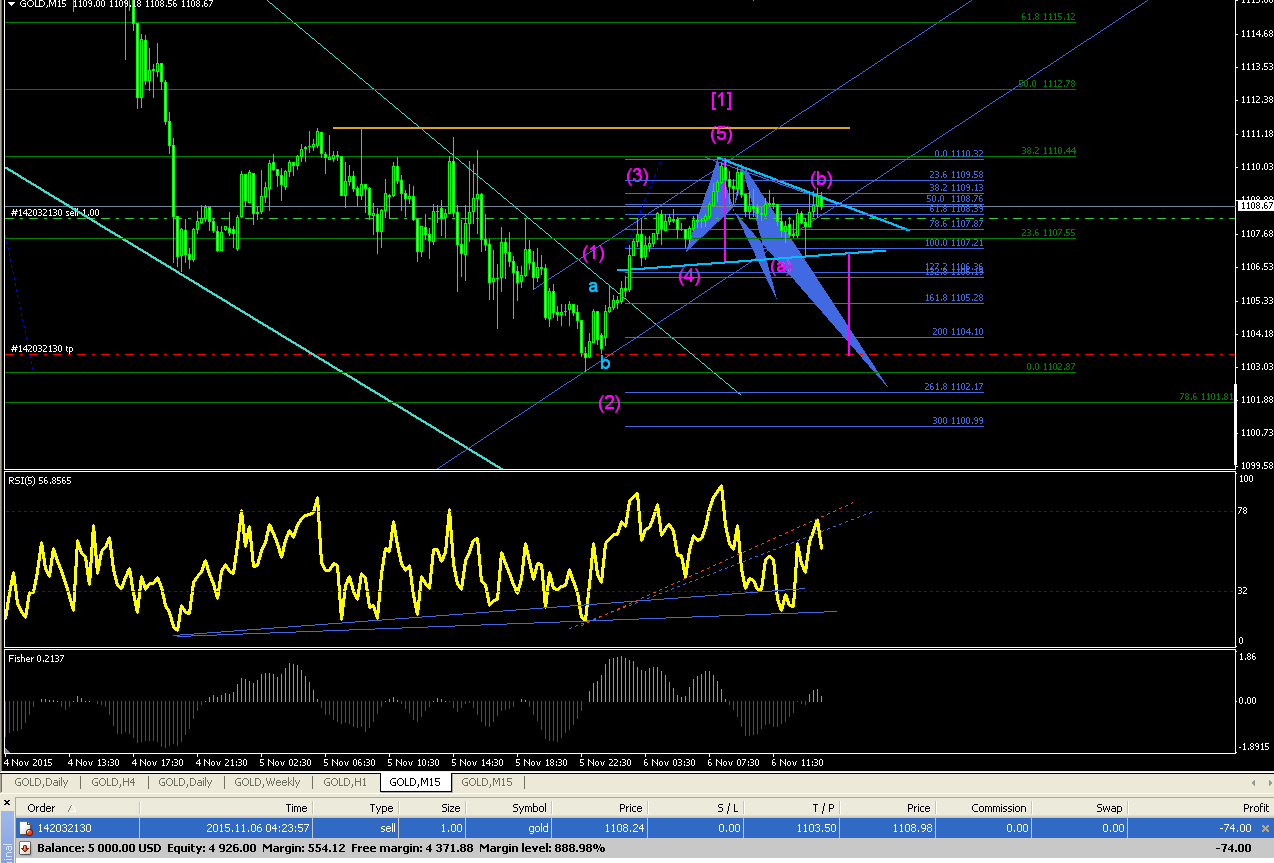Click the GOLD,M15 chart title triangle icon

click(10, 4)
